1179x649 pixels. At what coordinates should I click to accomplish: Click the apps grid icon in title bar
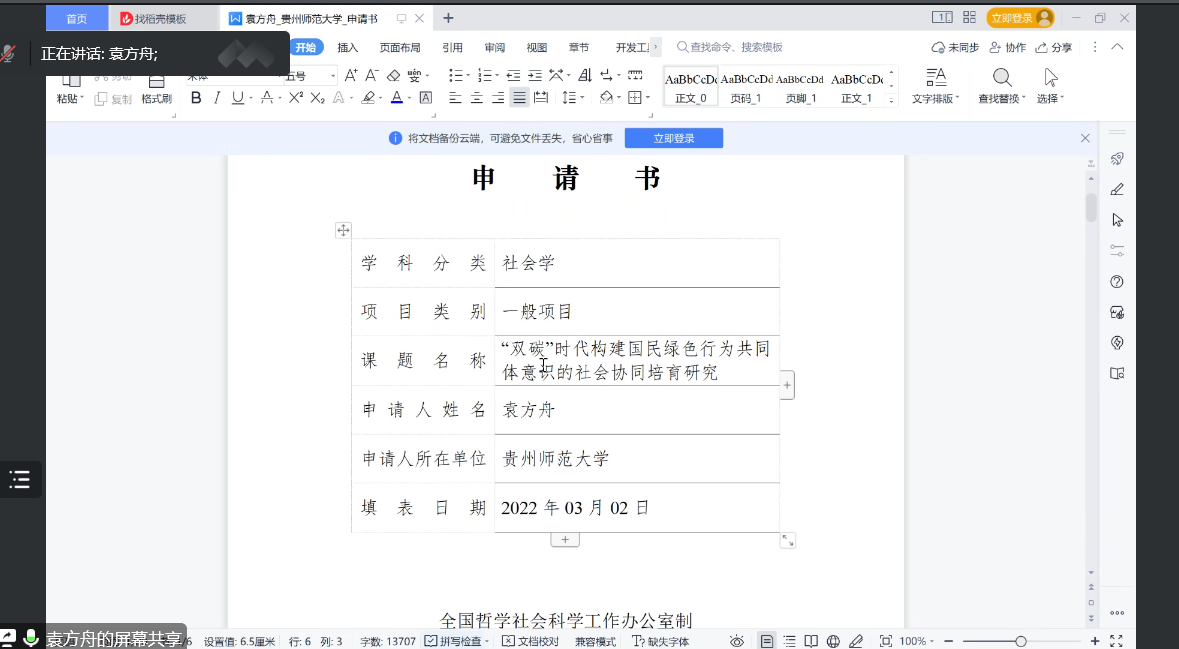[969, 17]
